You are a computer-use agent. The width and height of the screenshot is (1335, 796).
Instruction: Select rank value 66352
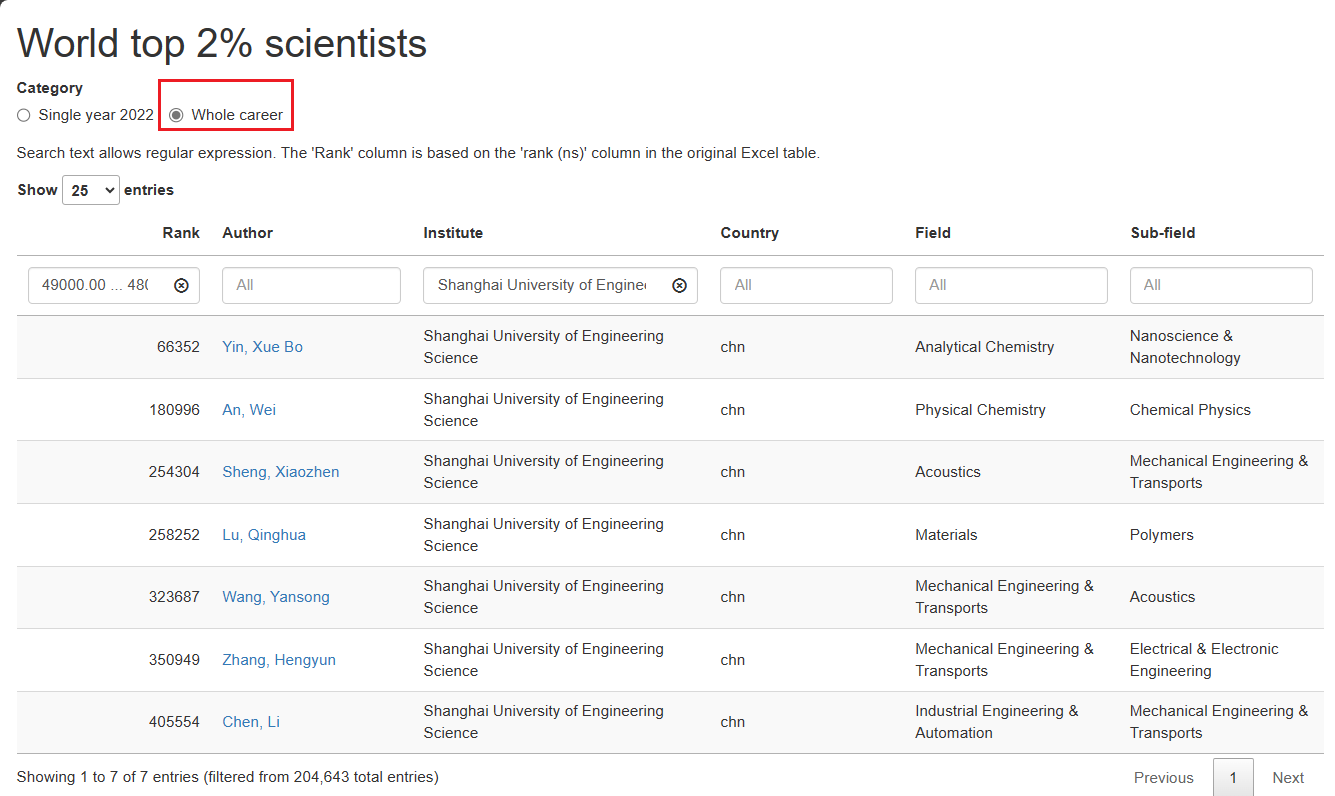click(178, 347)
